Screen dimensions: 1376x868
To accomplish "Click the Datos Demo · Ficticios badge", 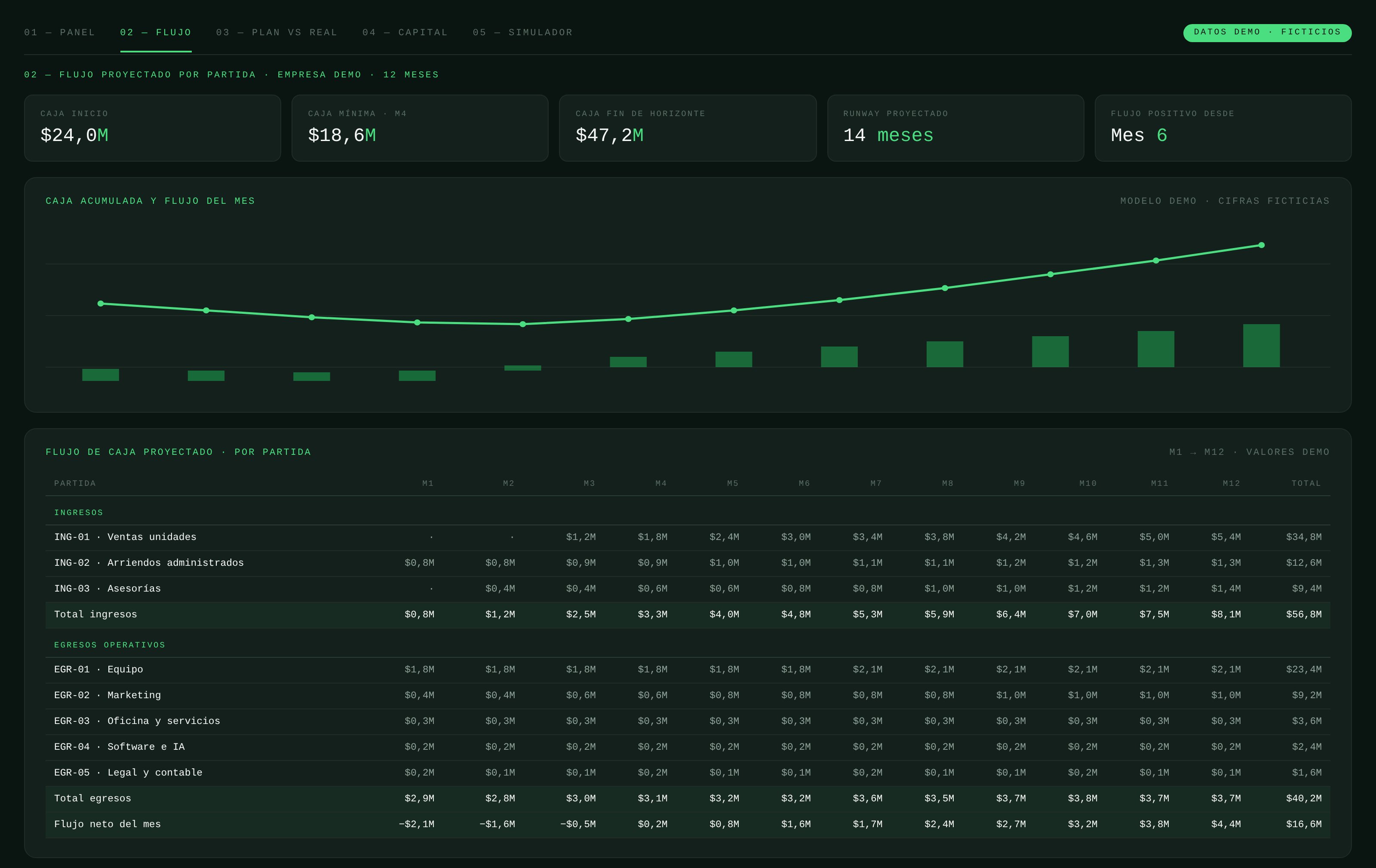I will (x=1267, y=33).
